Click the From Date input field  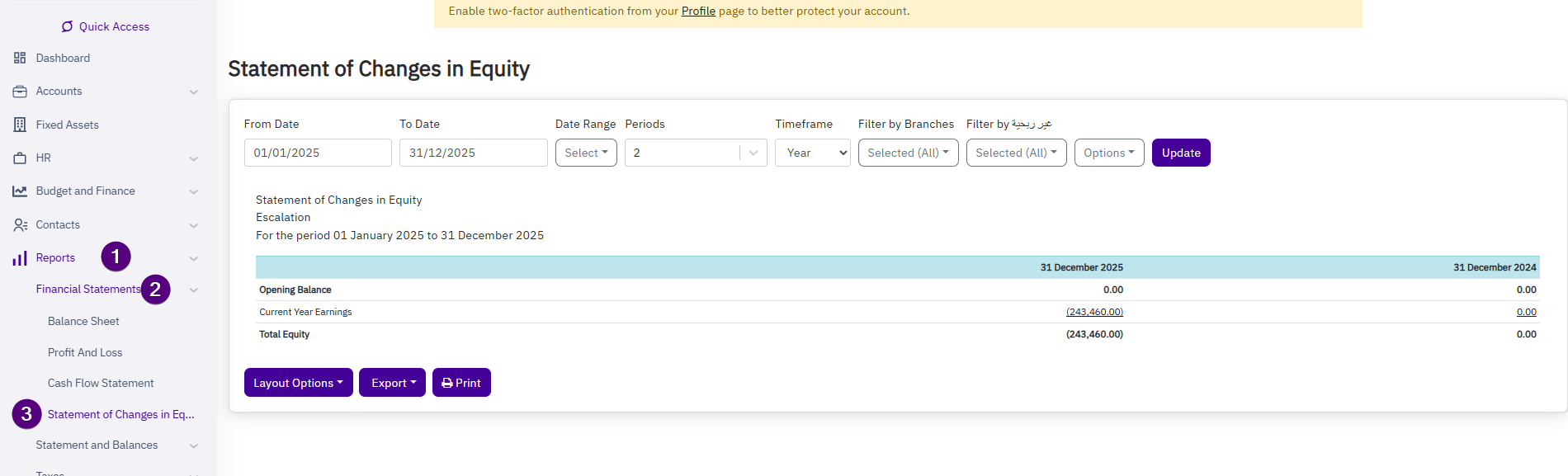point(318,153)
